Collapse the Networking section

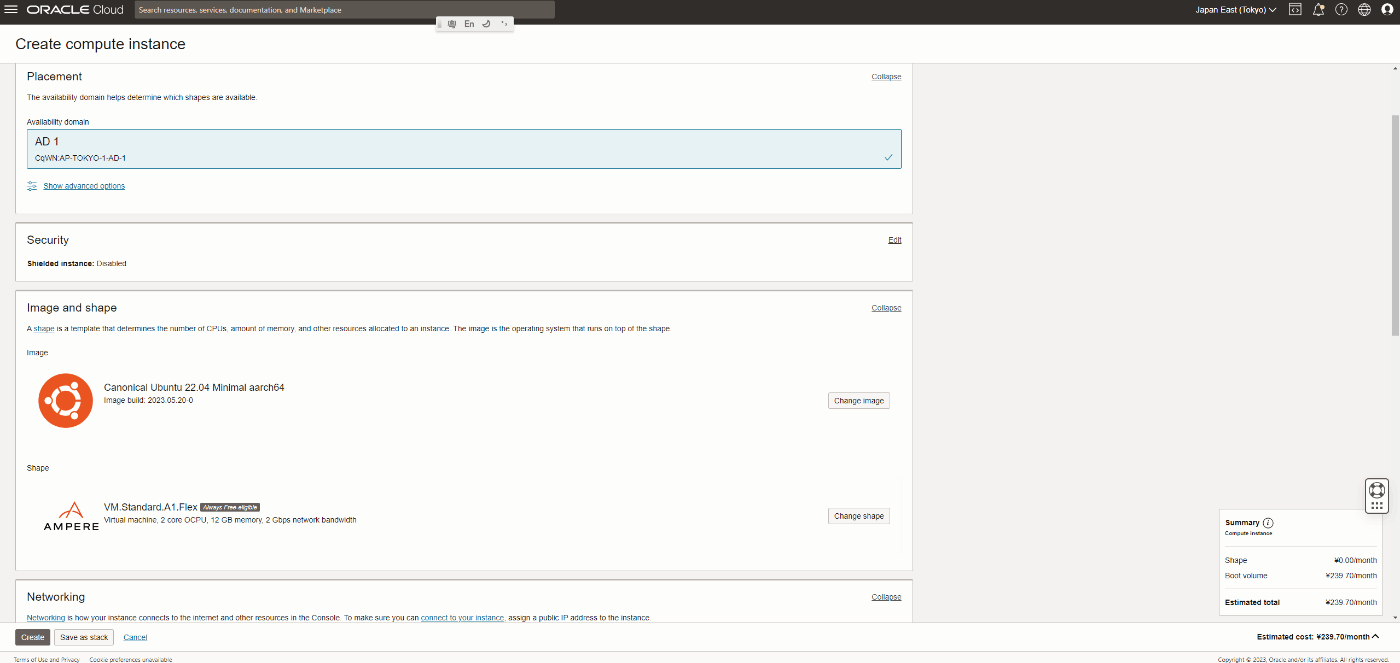pos(886,597)
